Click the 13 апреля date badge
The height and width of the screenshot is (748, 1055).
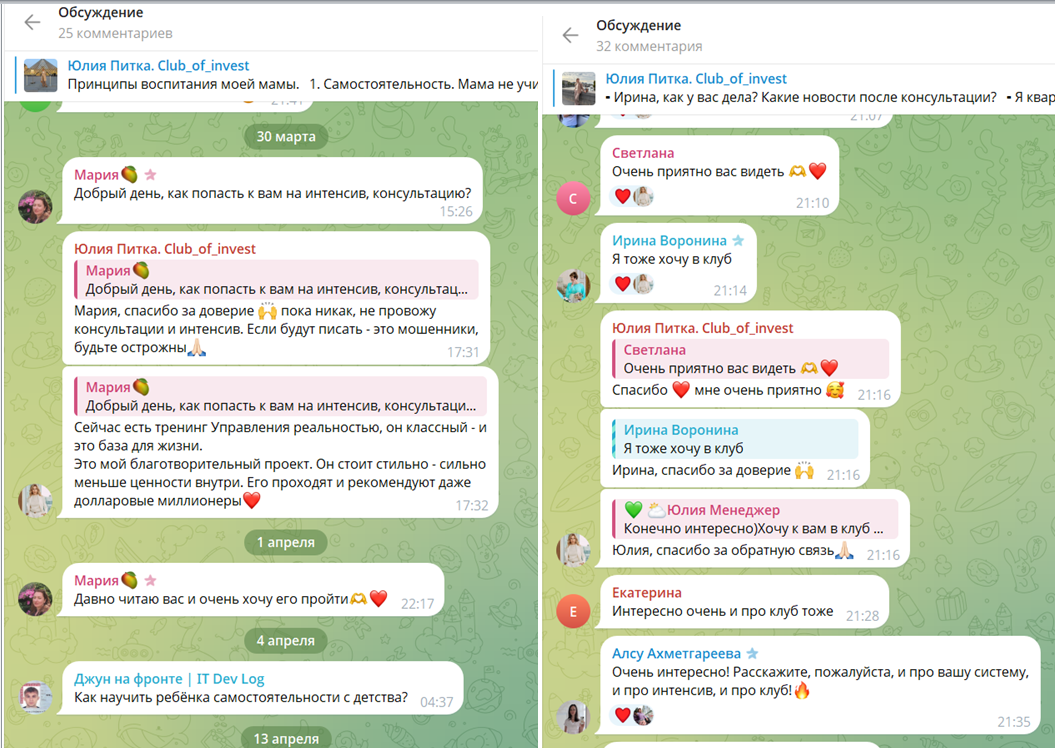[x=286, y=738]
